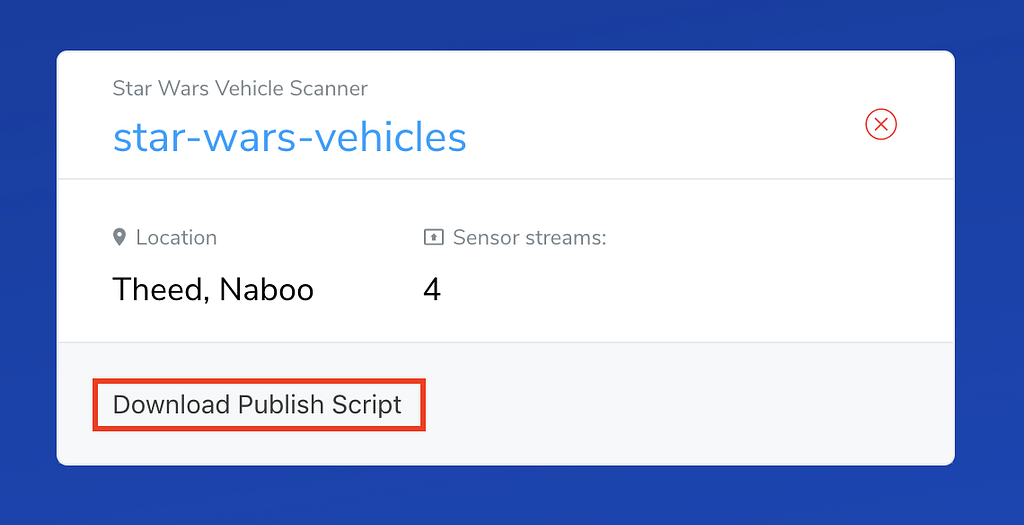
Task: Select the Theed, Naboo location text
Action: click(x=213, y=289)
